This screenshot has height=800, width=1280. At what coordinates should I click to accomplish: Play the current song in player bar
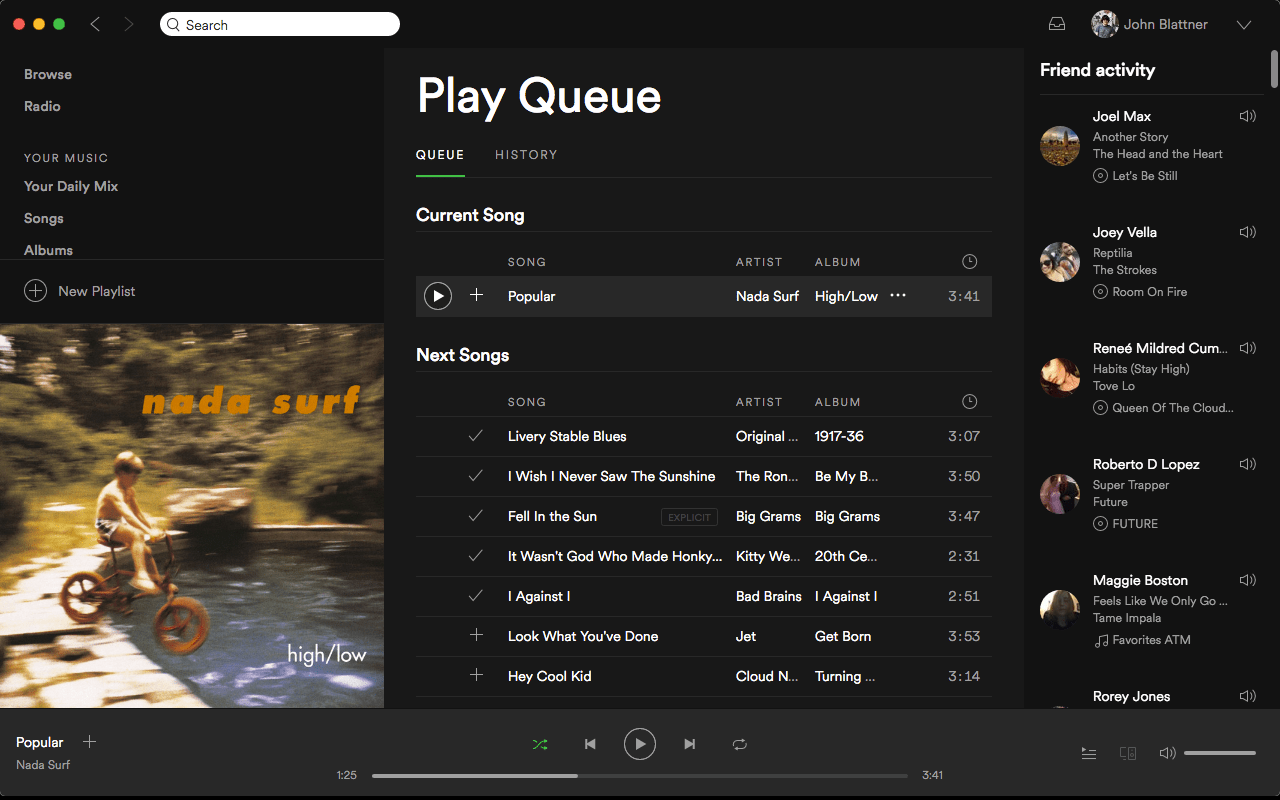[640, 744]
